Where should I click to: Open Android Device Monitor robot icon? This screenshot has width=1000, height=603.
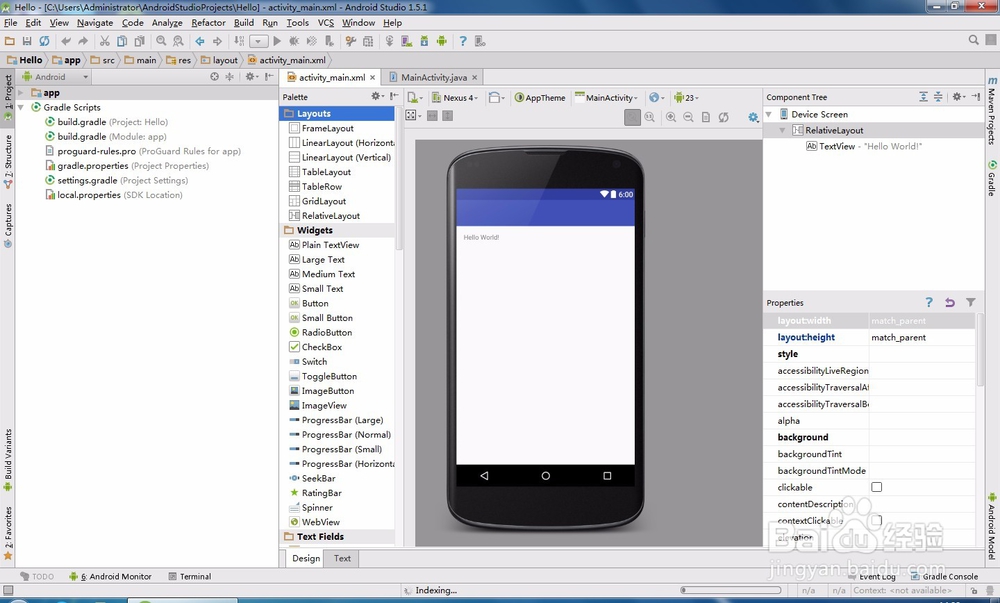point(441,41)
